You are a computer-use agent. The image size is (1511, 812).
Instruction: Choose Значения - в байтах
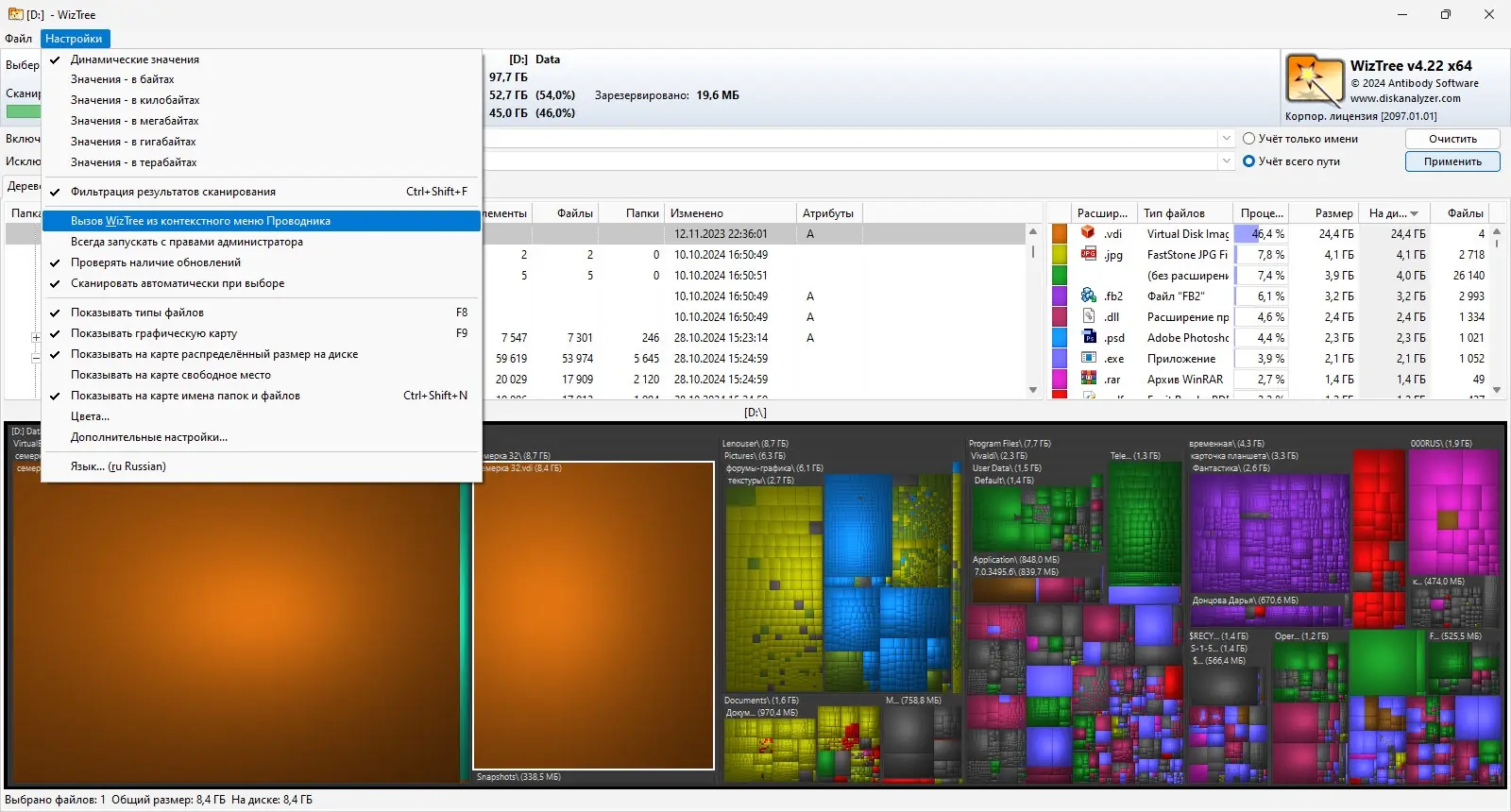click(262, 79)
